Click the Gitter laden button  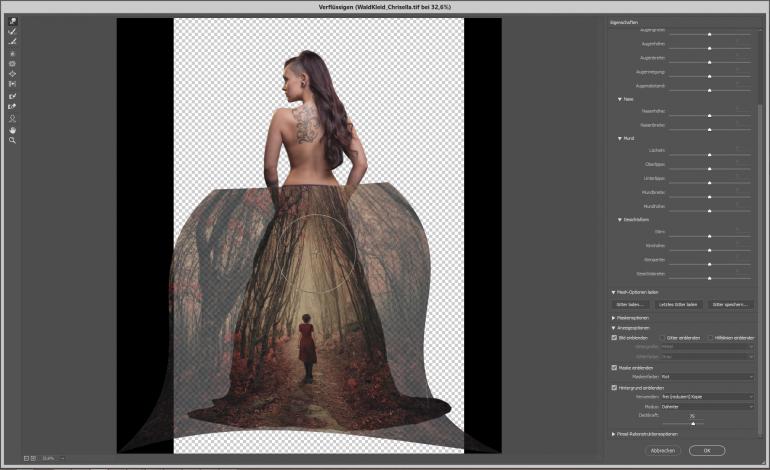pos(630,304)
